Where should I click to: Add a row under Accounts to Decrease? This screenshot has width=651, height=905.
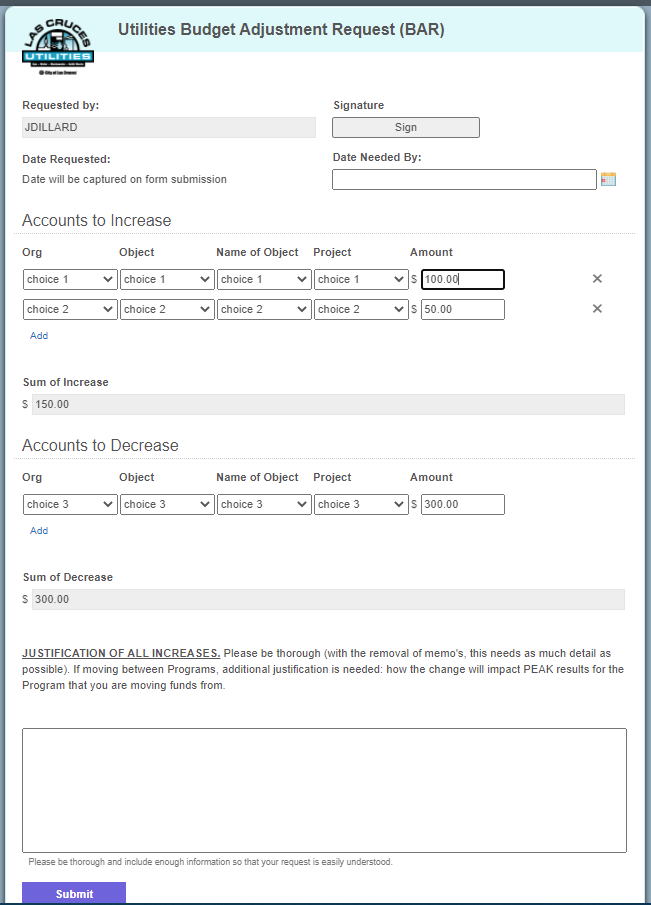39,530
